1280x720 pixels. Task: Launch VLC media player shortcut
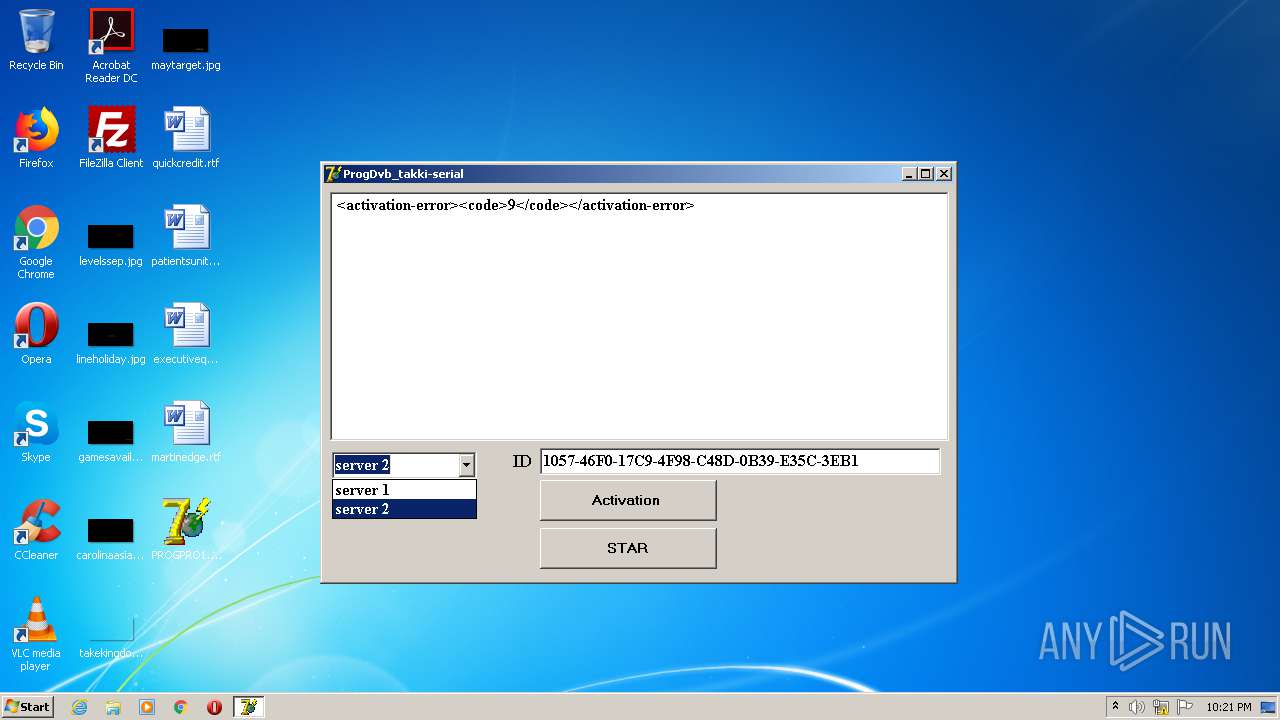36,634
